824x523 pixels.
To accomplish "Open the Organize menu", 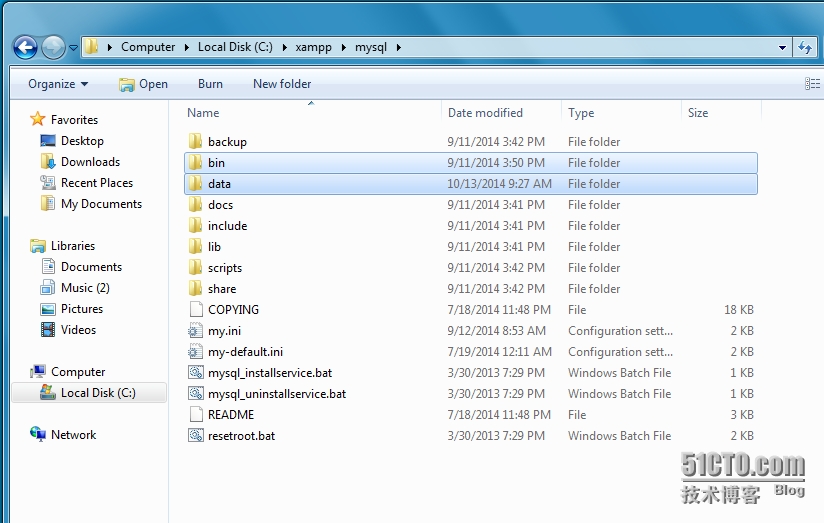I will click(58, 84).
